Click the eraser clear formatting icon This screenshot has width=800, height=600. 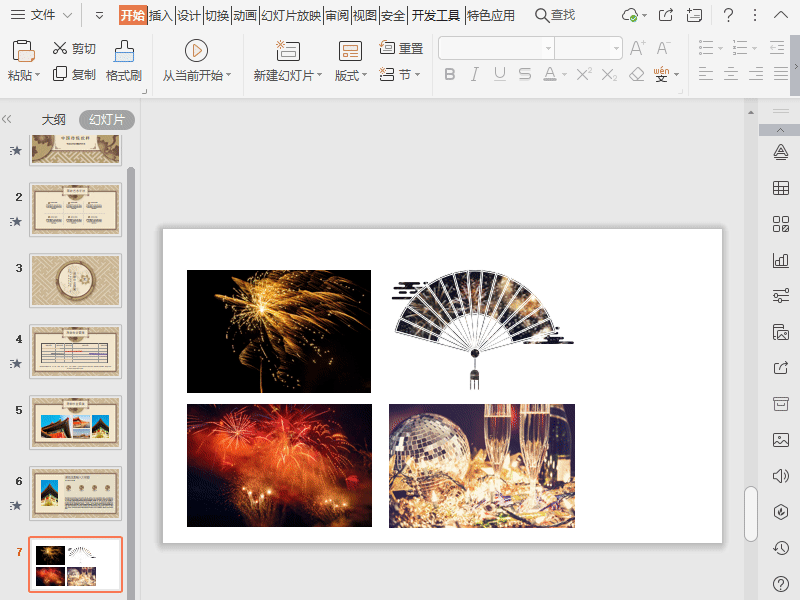pyautogui.click(x=637, y=74)
